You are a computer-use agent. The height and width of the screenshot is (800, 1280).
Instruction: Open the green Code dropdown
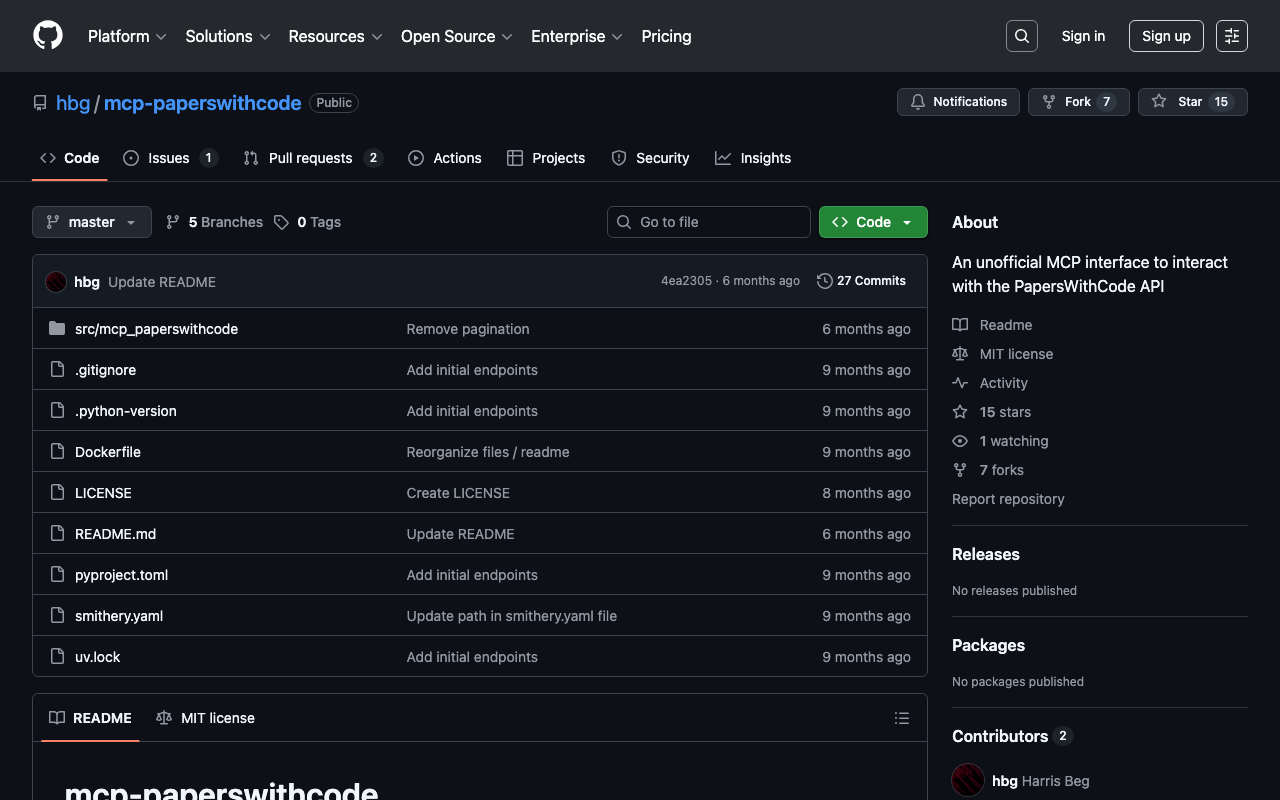pyautogui.click(x=872, y=222)
